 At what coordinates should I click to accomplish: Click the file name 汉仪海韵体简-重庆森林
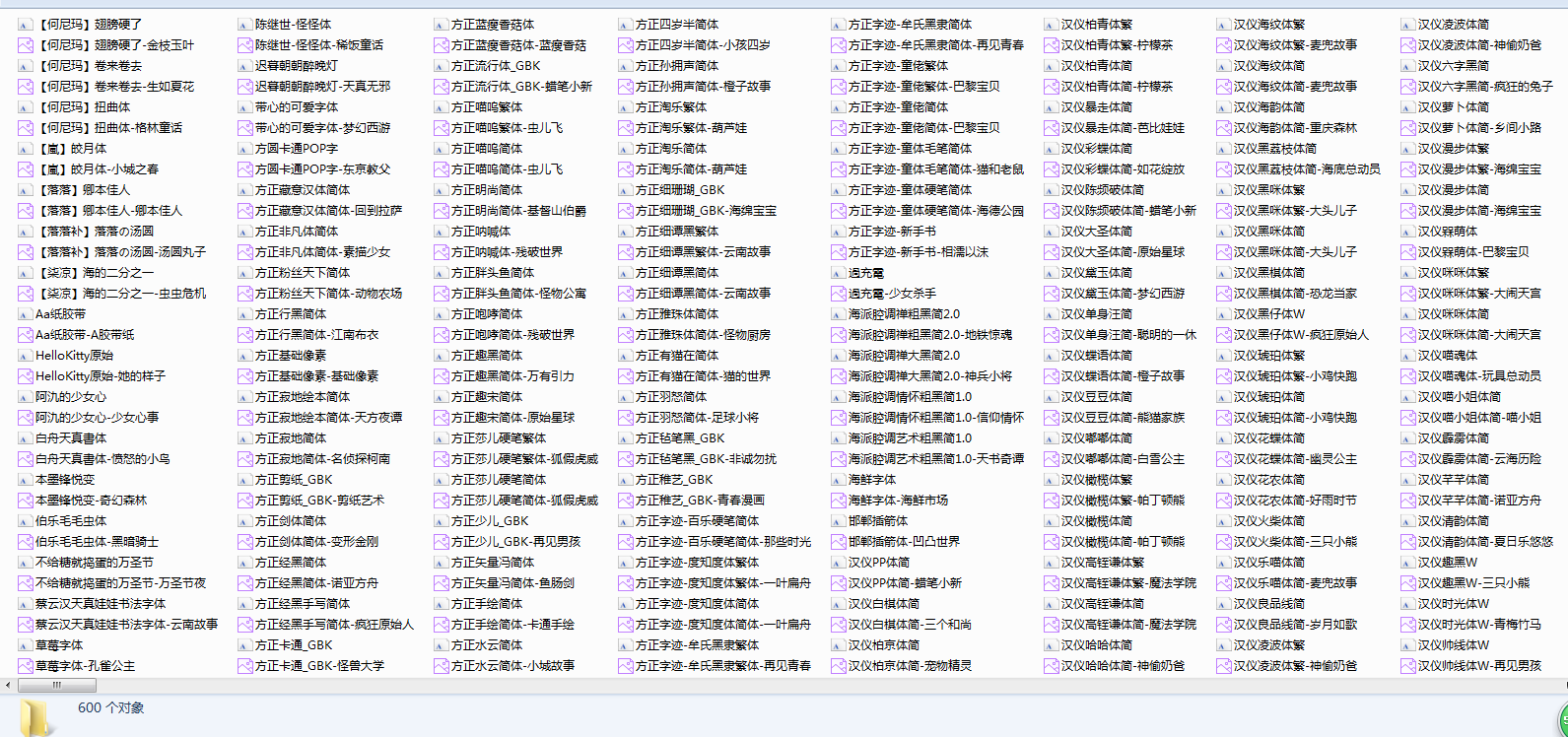[x=1295, y=128]
